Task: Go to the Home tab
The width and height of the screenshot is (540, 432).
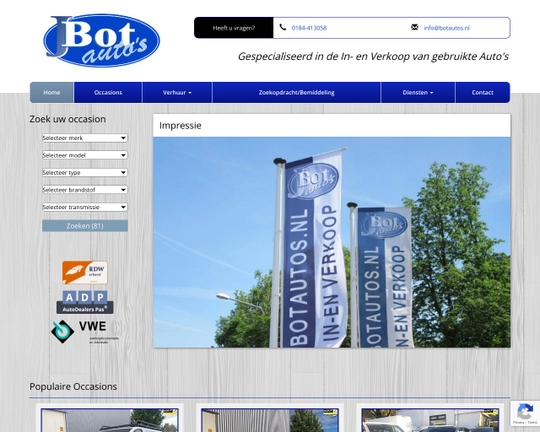Action: [x=52, y=92]
